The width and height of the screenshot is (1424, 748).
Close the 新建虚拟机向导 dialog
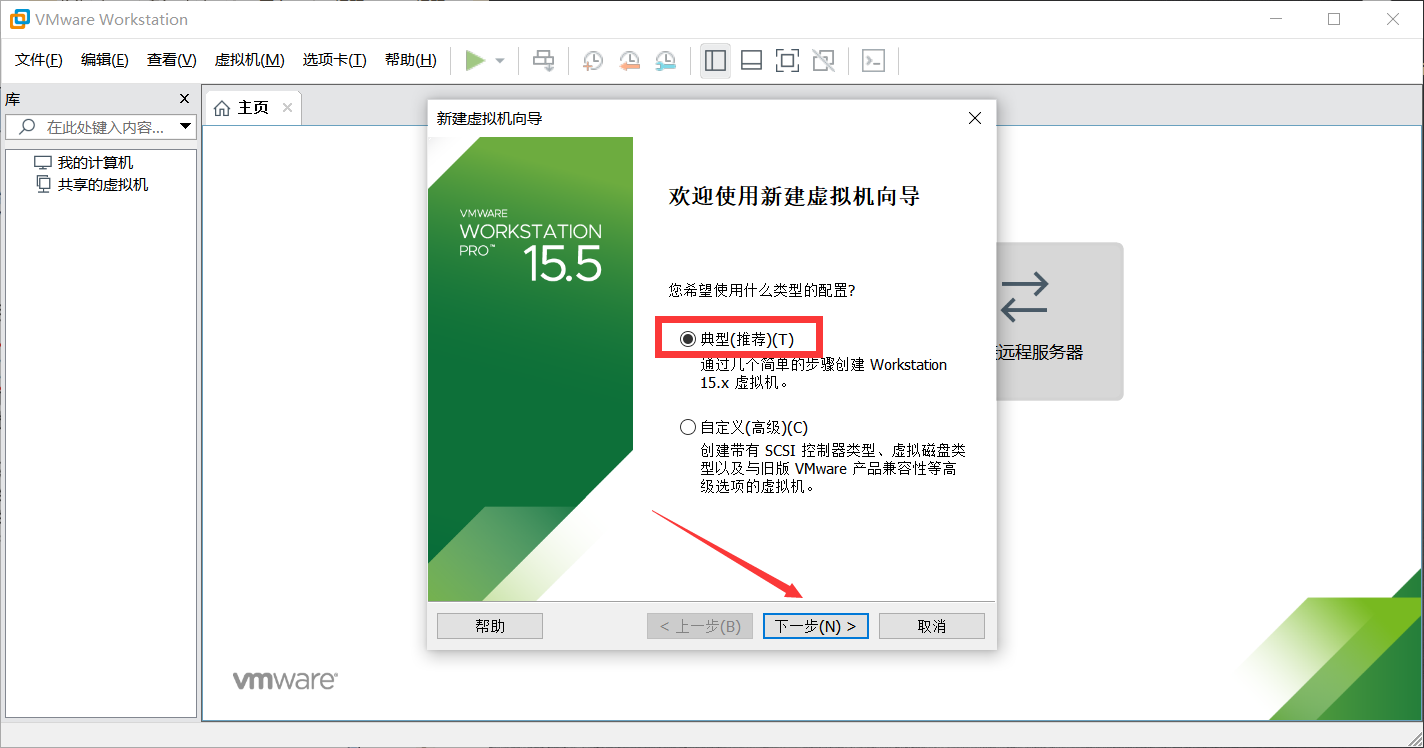pyautogui.click(x=975, y=118)
